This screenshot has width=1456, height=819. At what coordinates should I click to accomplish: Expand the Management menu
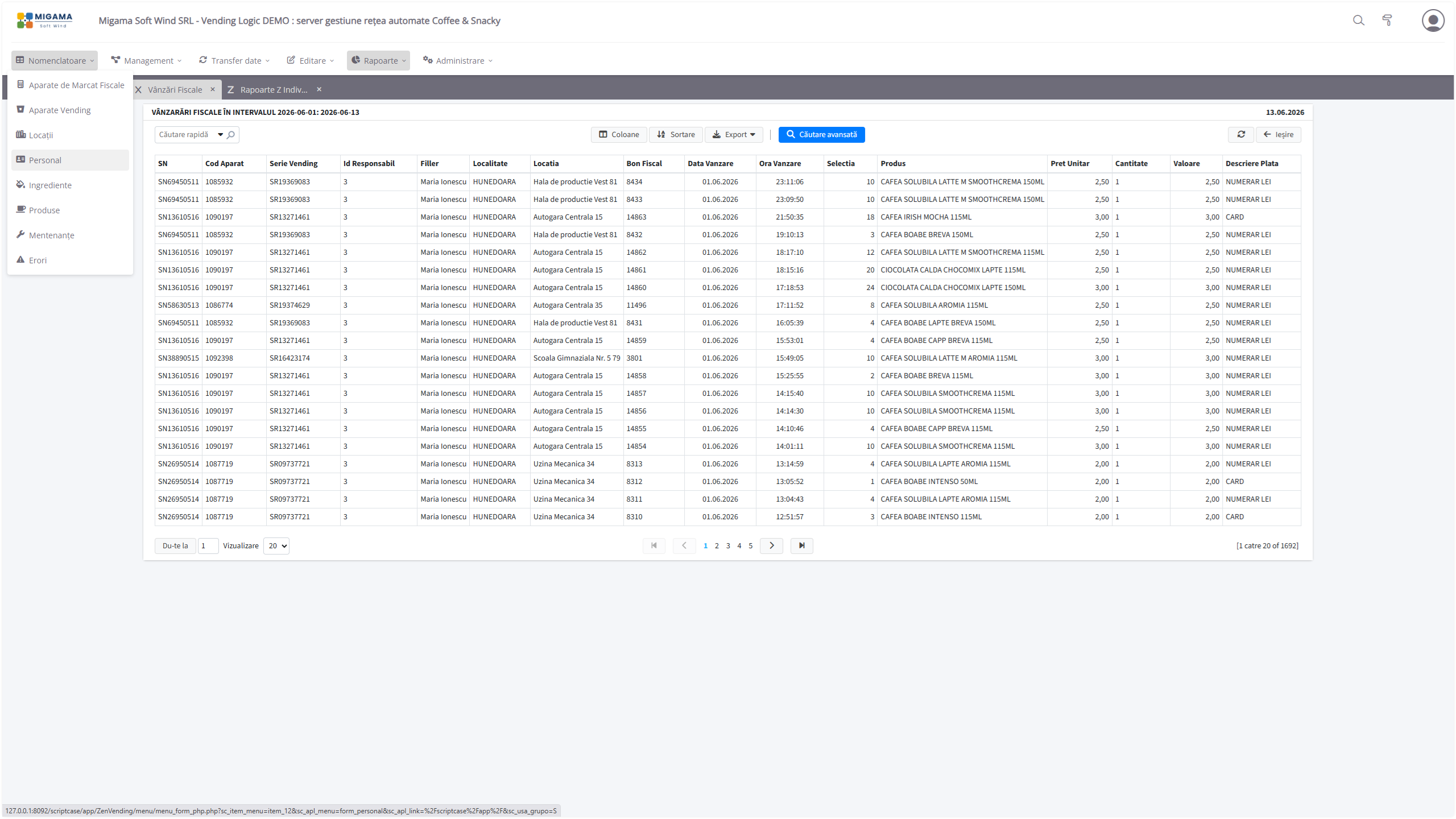pyautogui.click(x=146, y=60)
